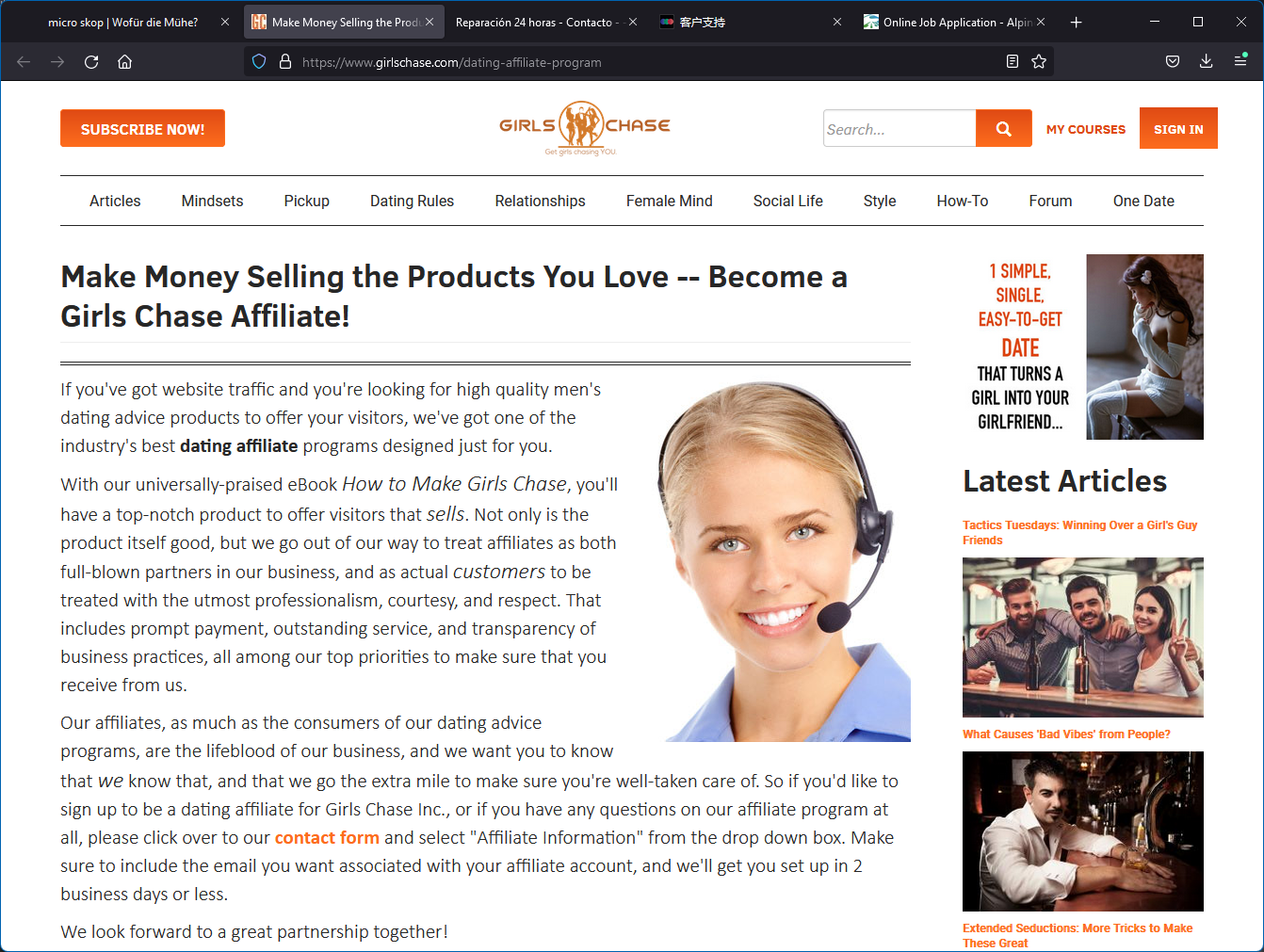Reload the current page
Image resolution: width=1264 pixels, height=952 pixels.
[91, 61]
